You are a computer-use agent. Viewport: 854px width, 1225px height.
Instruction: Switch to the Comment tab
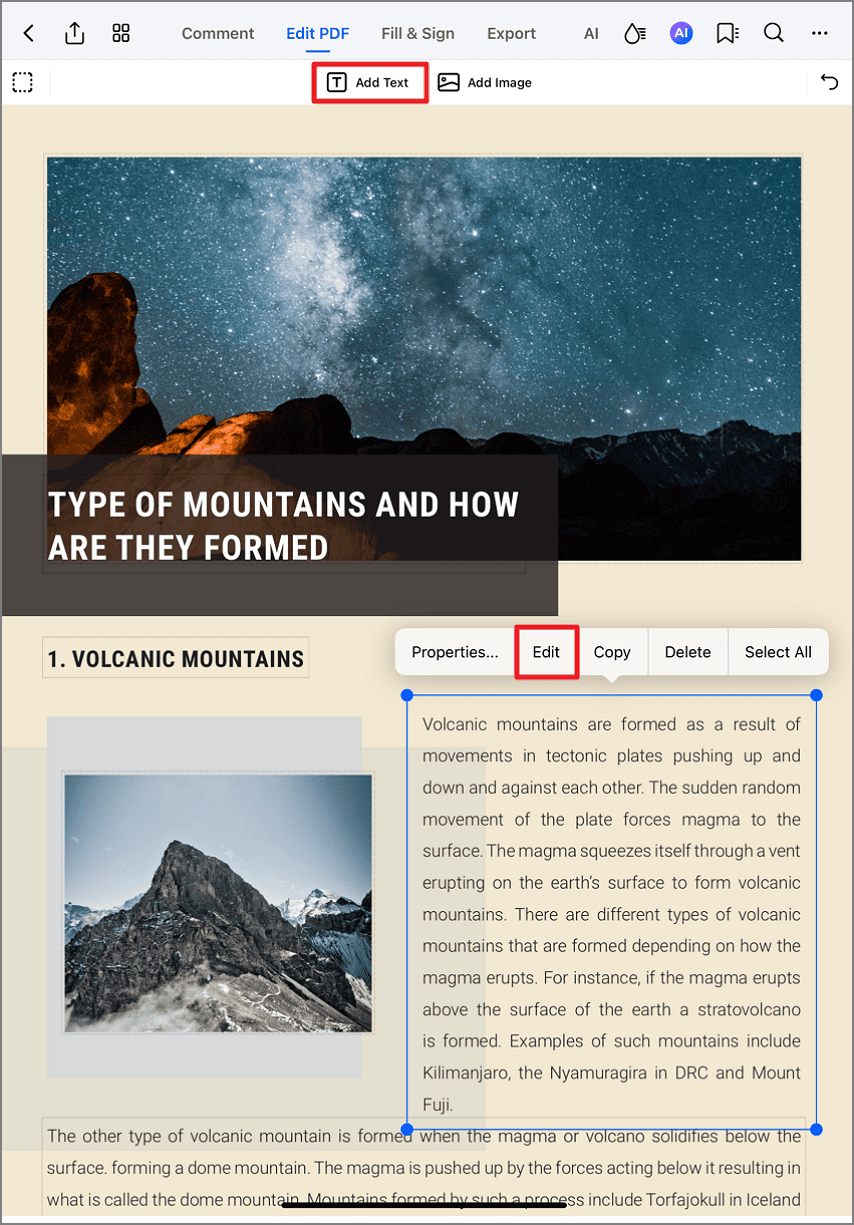point(218,33)
